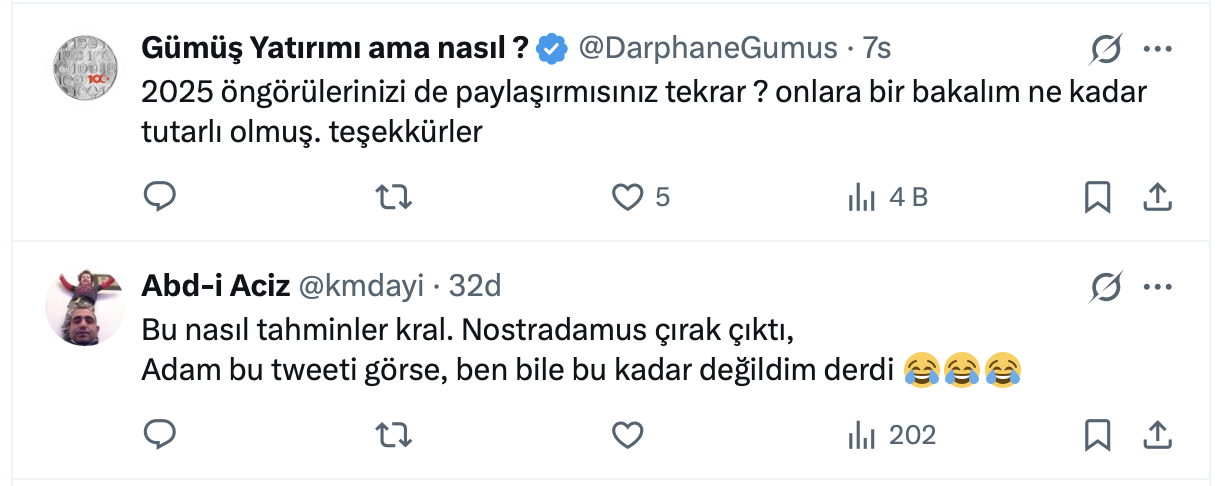Open more options for Abd-i Aciz tweet
Viewport: 1220px width, 486px height.
coord(1157,288)
